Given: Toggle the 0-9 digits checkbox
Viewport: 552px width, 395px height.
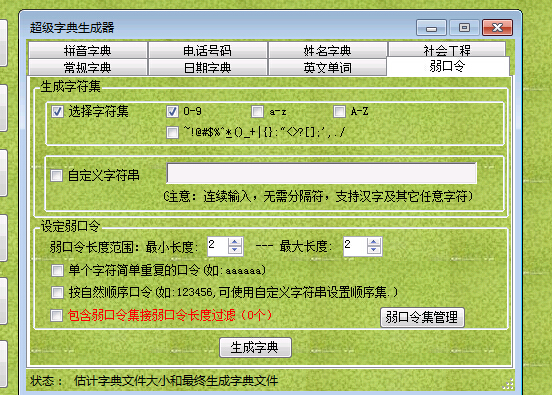Looking at the screenshot, I should [172, 112].
